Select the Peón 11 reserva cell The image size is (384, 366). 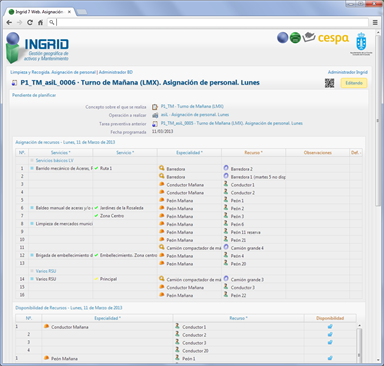[253, 232]
